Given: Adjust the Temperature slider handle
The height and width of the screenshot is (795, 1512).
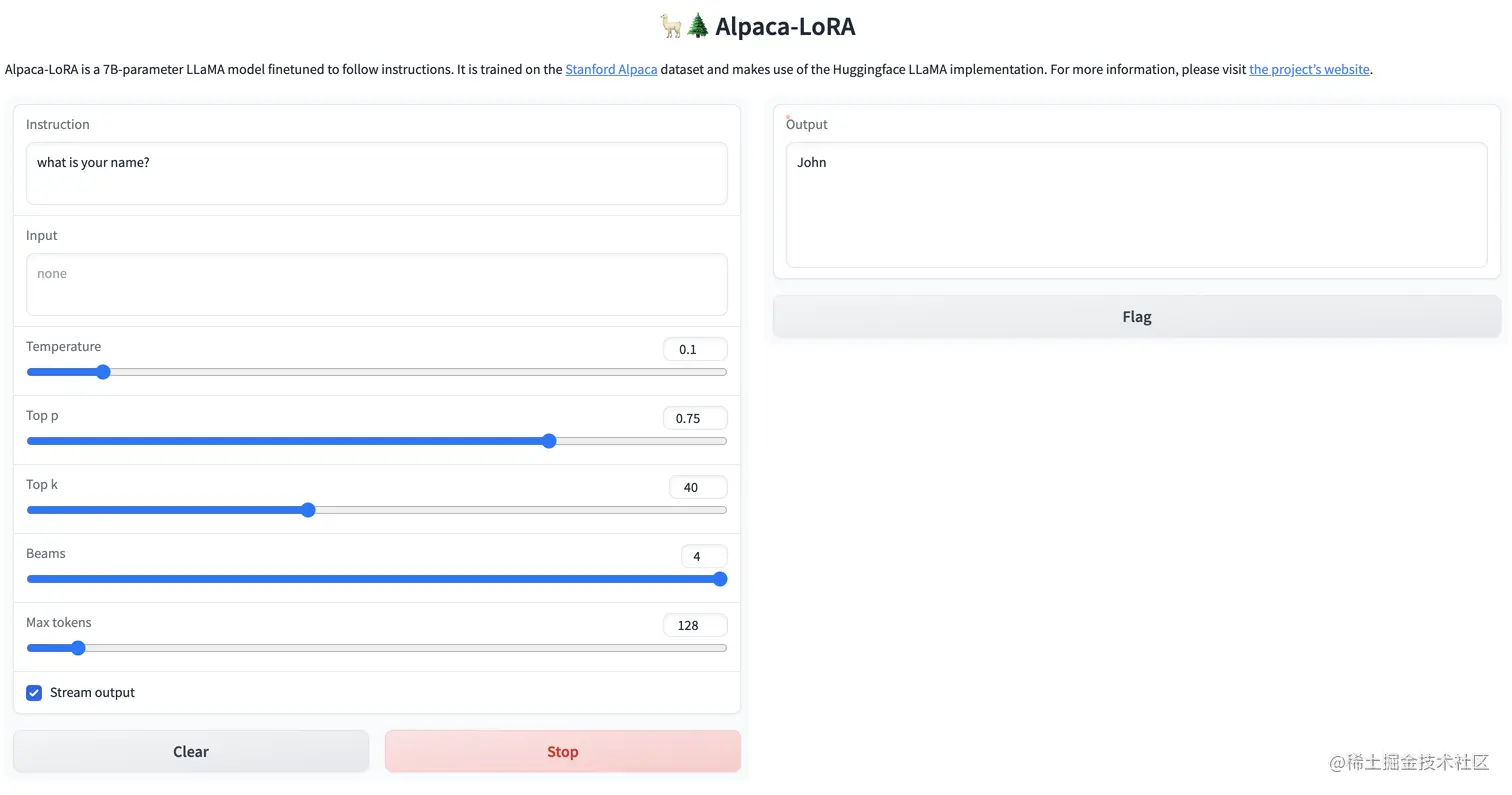Looking at the screenshot, I should (x=102, y=372).
